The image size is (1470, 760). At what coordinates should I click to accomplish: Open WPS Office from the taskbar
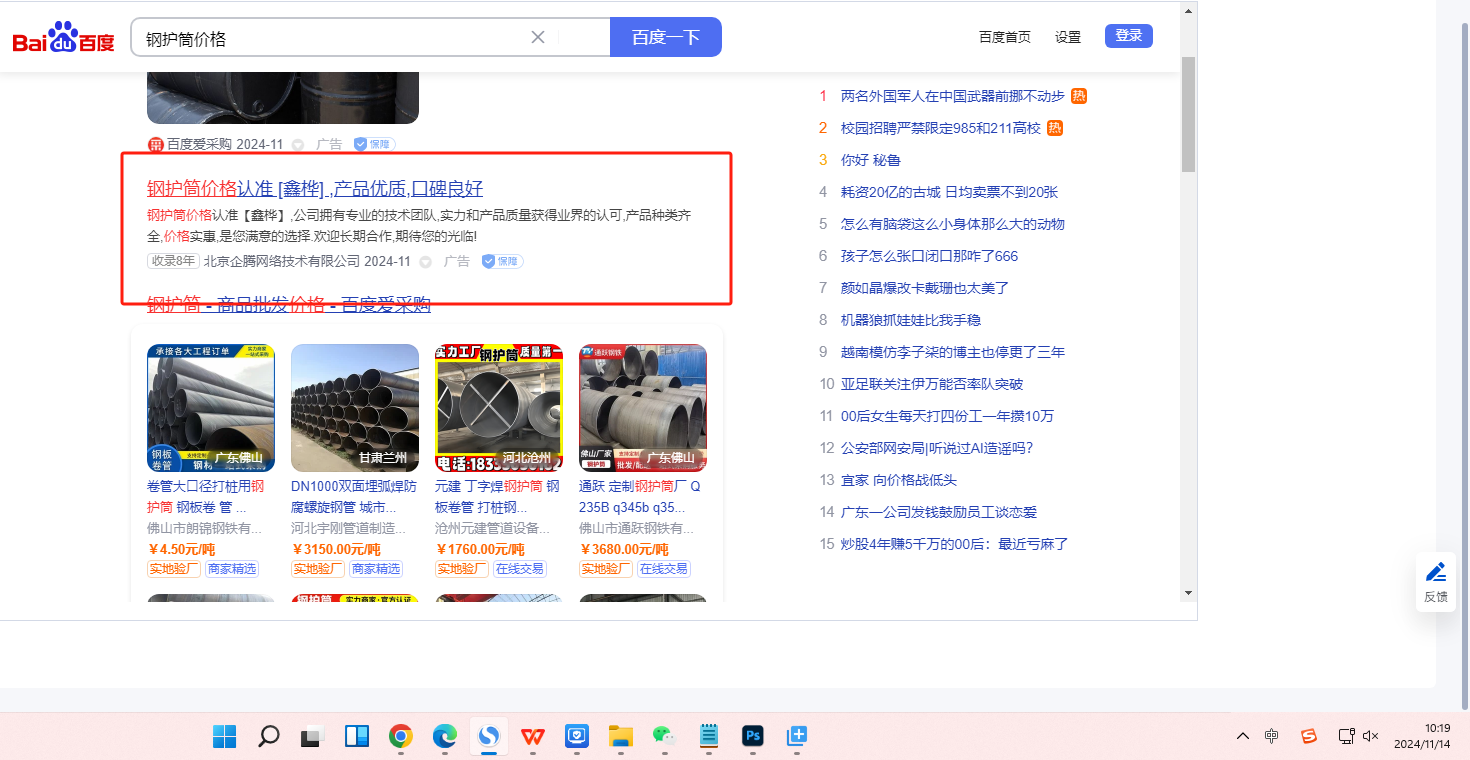(x=533, y=737)
